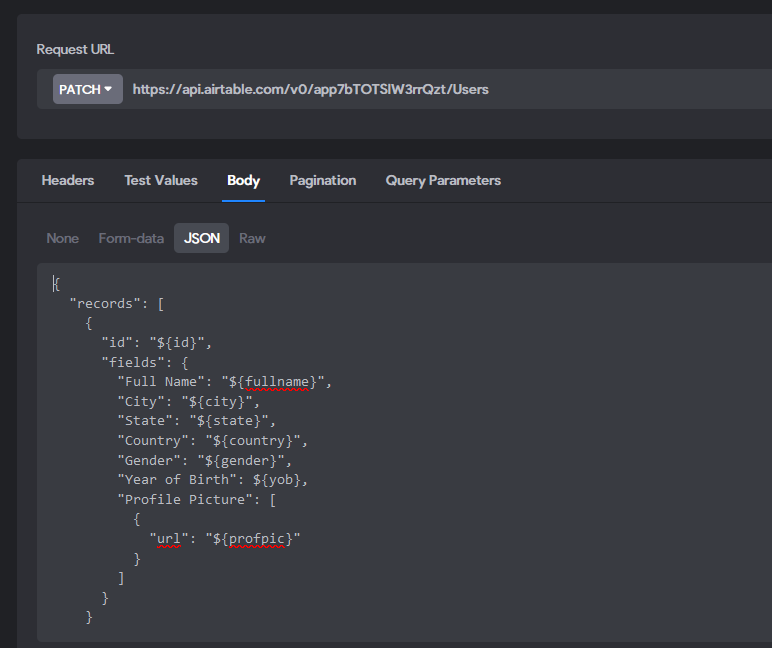This screenshot has width=772, height=648.
Task: Click the "id": "${id}" line
Action: click(157, 343)
